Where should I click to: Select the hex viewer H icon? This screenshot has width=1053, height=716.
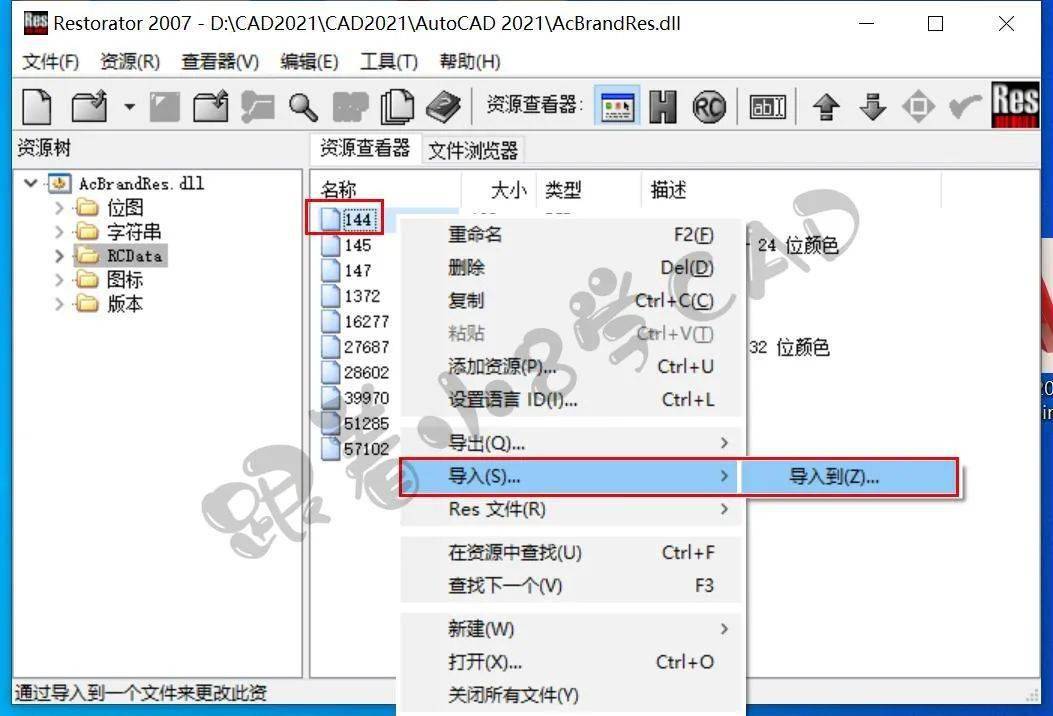tap(662, 105)
